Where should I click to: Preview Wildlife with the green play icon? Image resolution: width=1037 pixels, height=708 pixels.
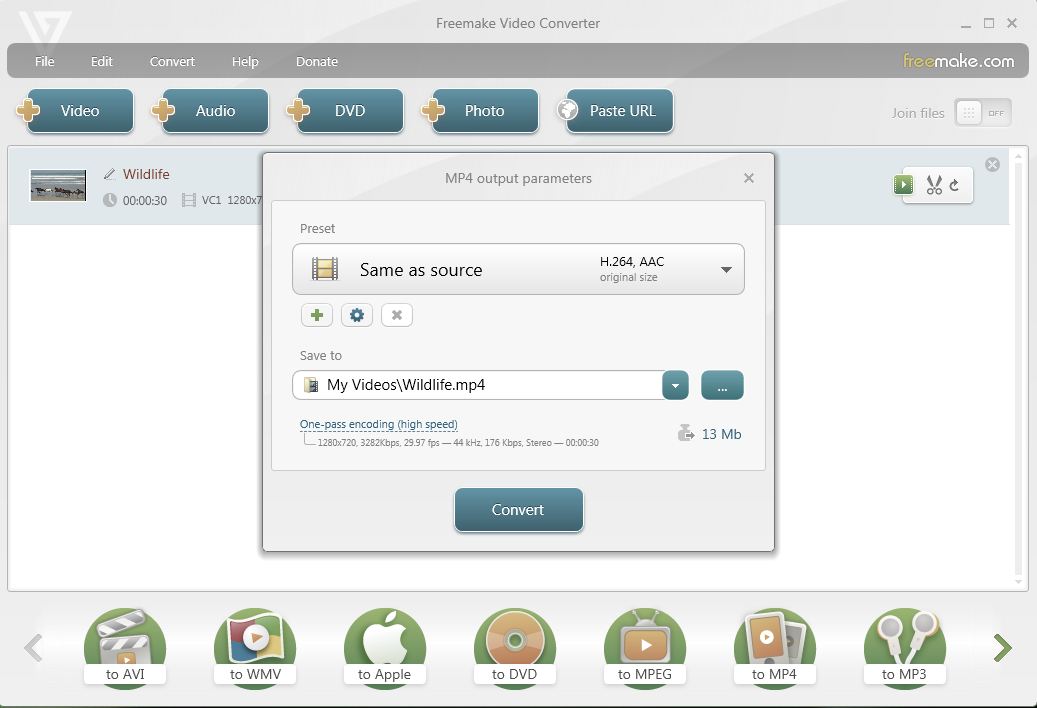tap(903, 185)
